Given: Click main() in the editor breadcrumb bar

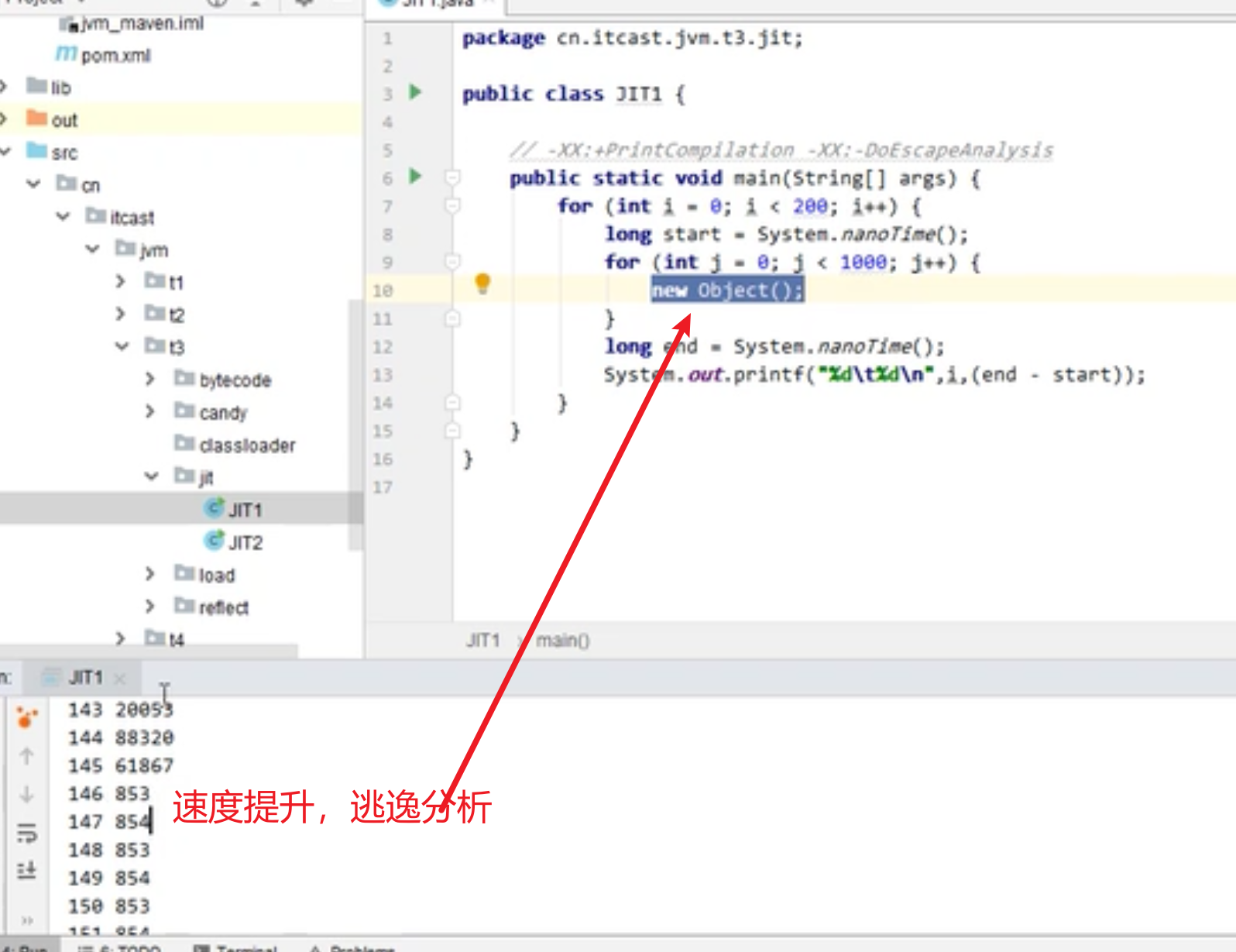Looking at the screenshot, I should click(x=563, y=641).
